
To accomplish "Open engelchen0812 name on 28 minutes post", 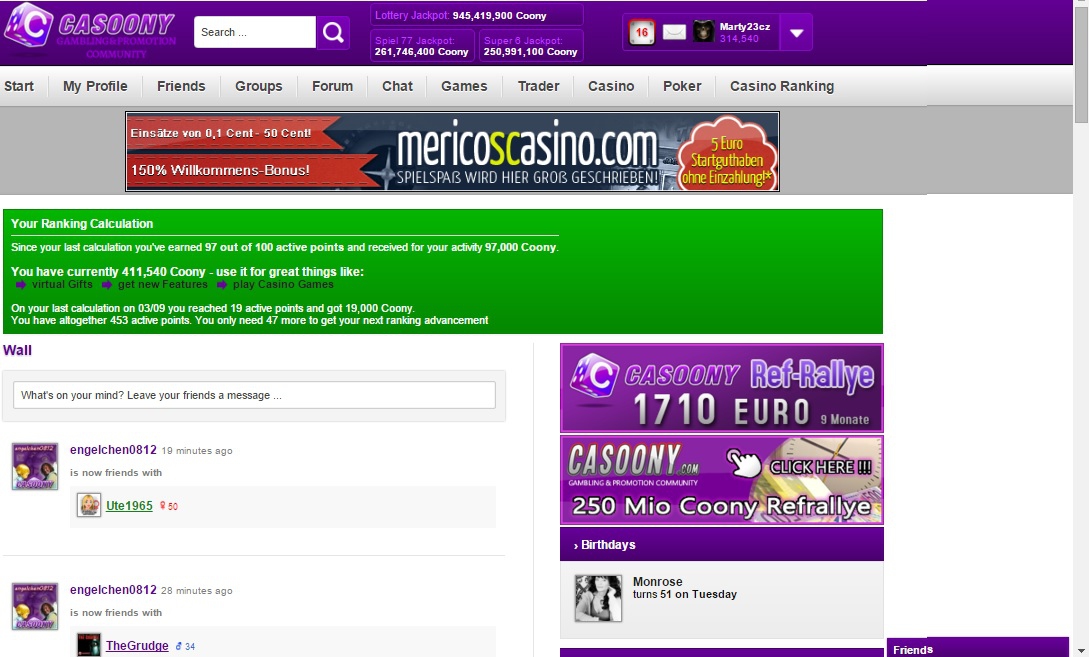I will click(113, 590).
